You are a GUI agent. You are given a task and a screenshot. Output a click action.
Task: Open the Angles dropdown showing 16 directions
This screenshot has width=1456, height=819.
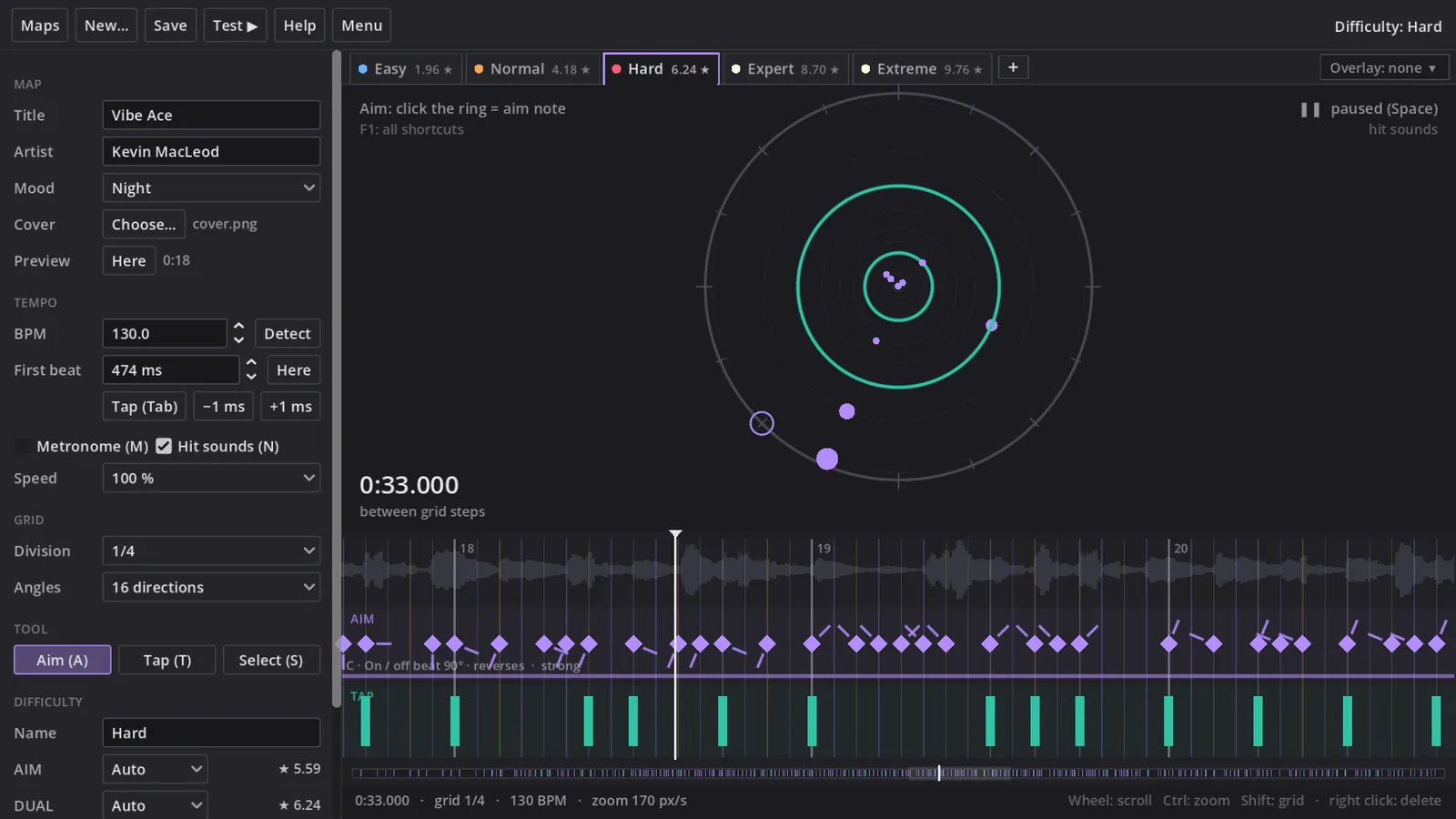click(x=211, y=587)
